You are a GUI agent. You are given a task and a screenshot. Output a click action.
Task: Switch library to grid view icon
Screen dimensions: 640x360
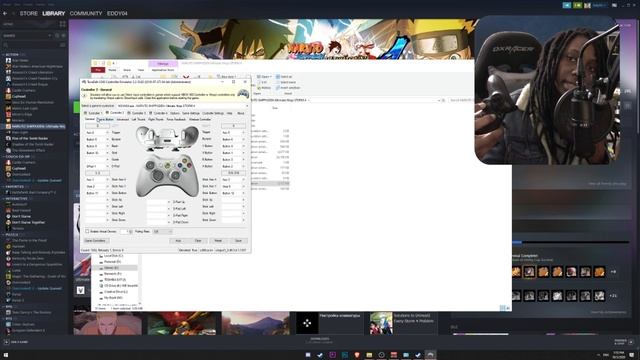coord(62,24)
